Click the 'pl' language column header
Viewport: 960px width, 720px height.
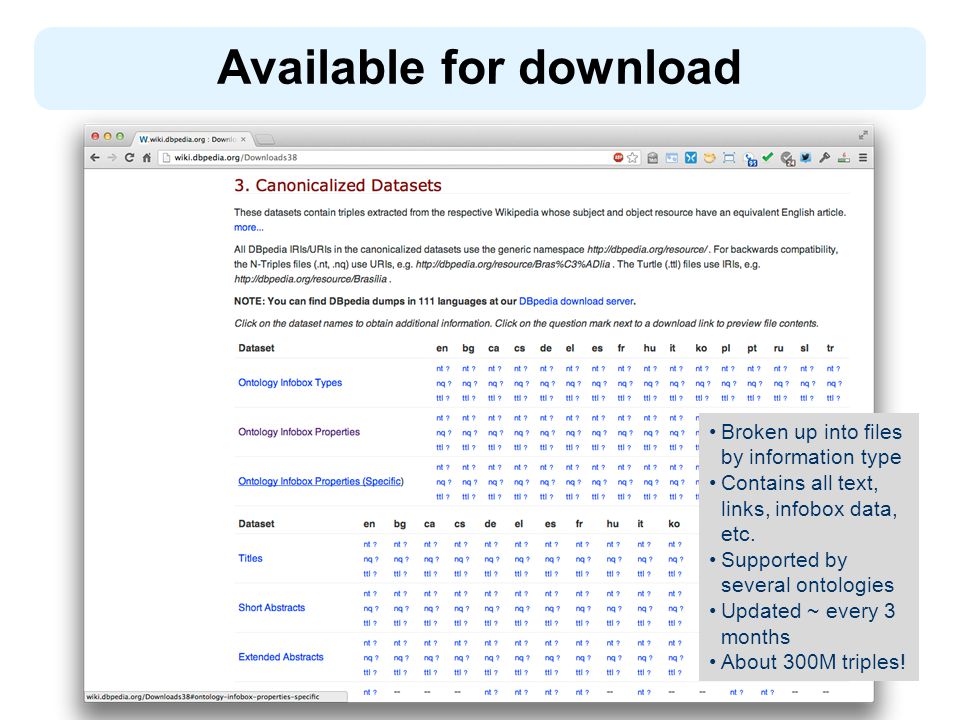[x=726, y=348]
